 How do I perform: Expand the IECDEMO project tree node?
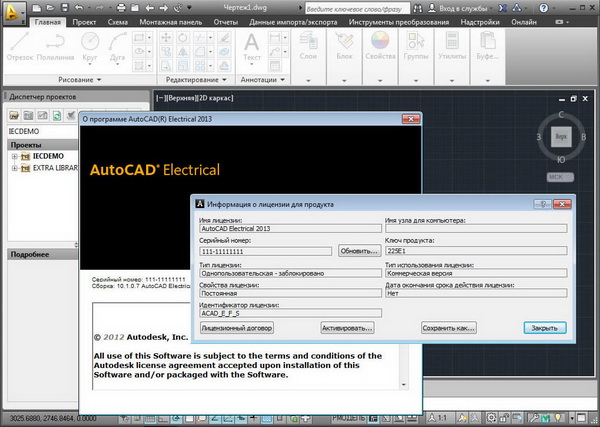[15, 156]
